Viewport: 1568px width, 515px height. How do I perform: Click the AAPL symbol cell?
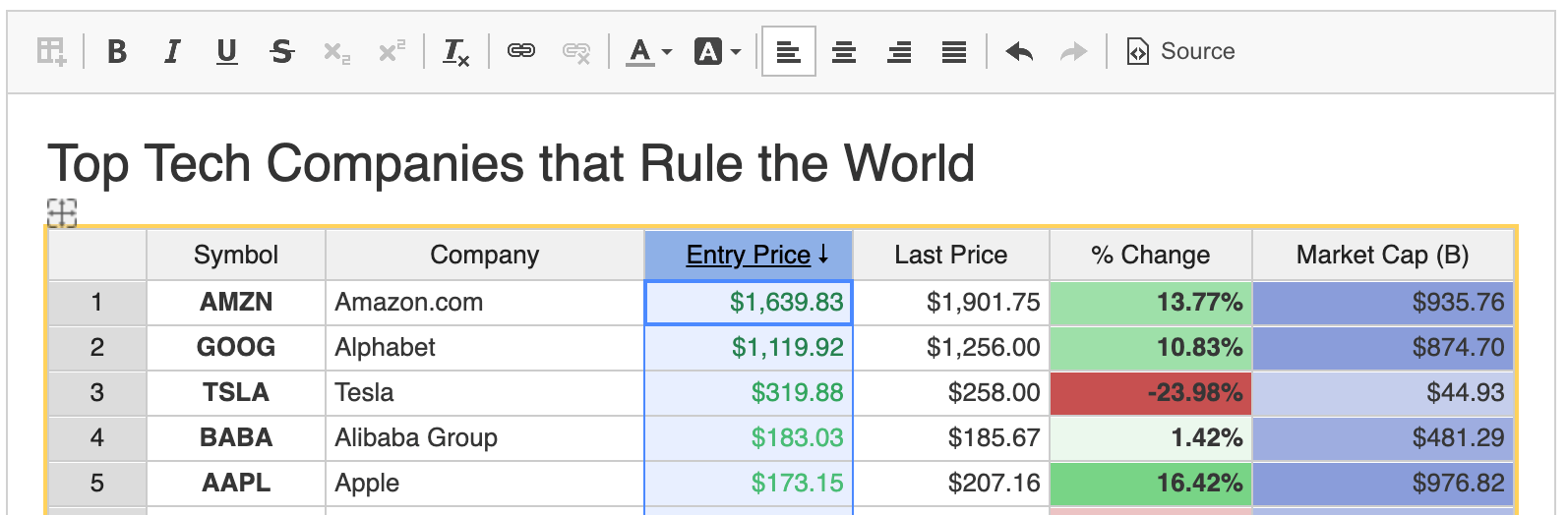click(236, 484)
